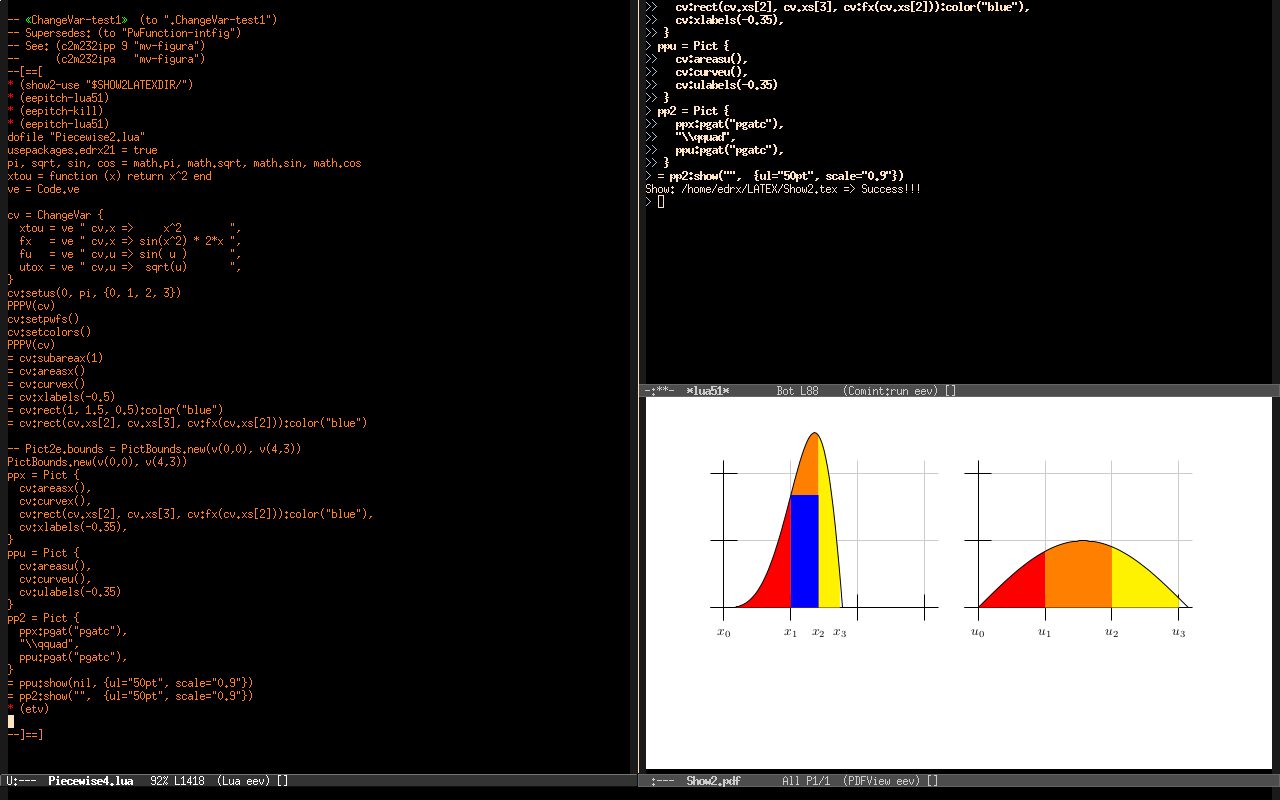Click the = cv:curvex() line
This screenshot has width=1280, height=800.
point(46,384)
